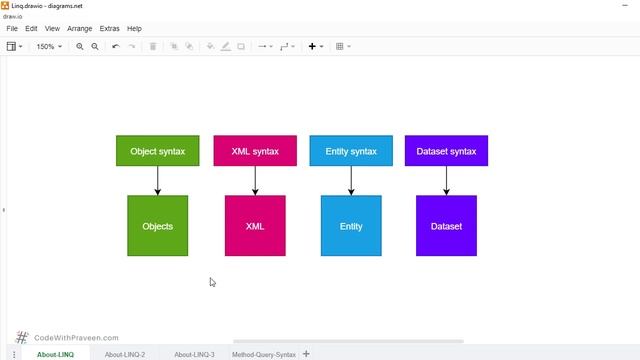Click the To Back icon
Image resolution: width=640 pixels, height=360 pixels.
pos(189,47)
